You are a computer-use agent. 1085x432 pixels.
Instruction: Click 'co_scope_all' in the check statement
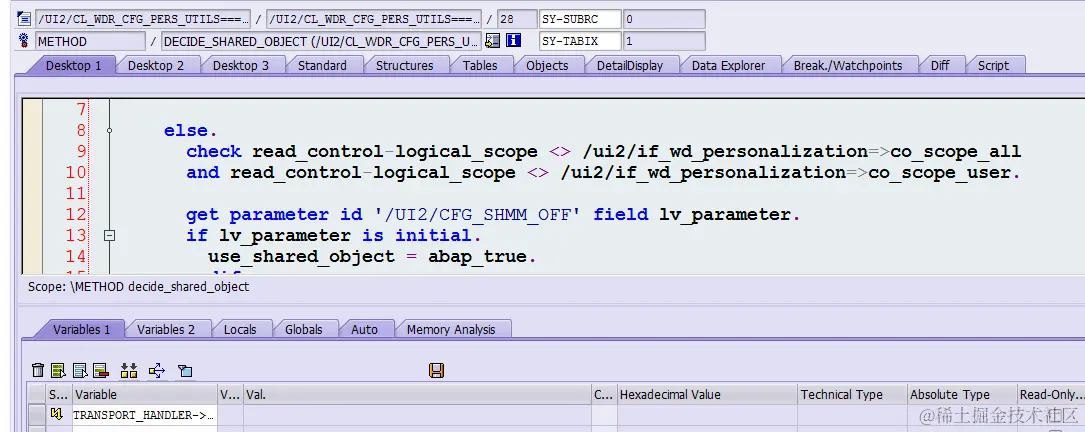pos(956,152)
